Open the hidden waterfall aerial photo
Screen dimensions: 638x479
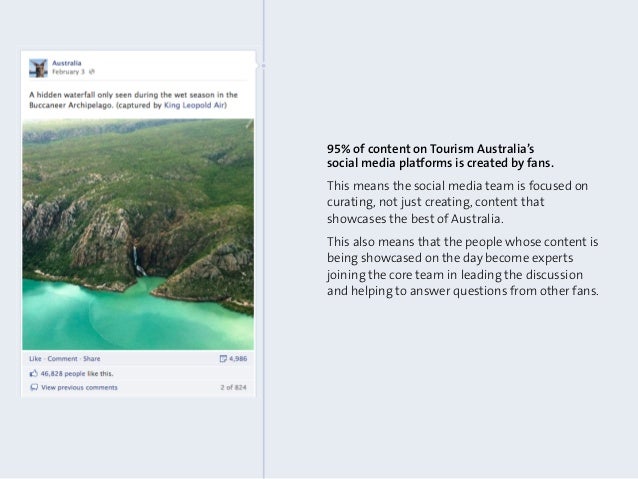tap(138, 234)
